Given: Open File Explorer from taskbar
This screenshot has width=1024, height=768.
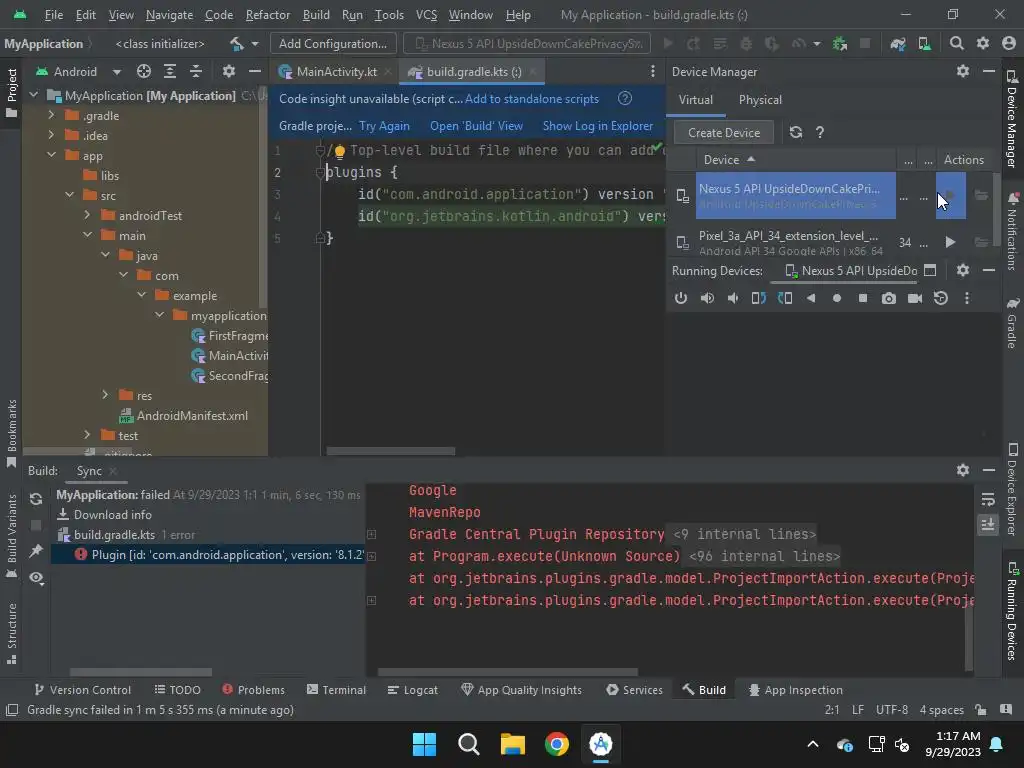Looking at the screenshot, I should (513, 744).
